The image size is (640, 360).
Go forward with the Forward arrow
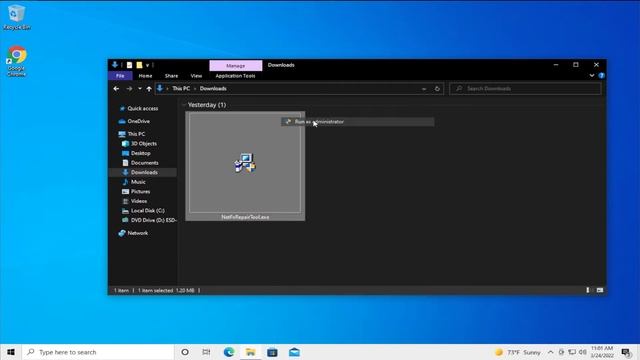point(129,89)
